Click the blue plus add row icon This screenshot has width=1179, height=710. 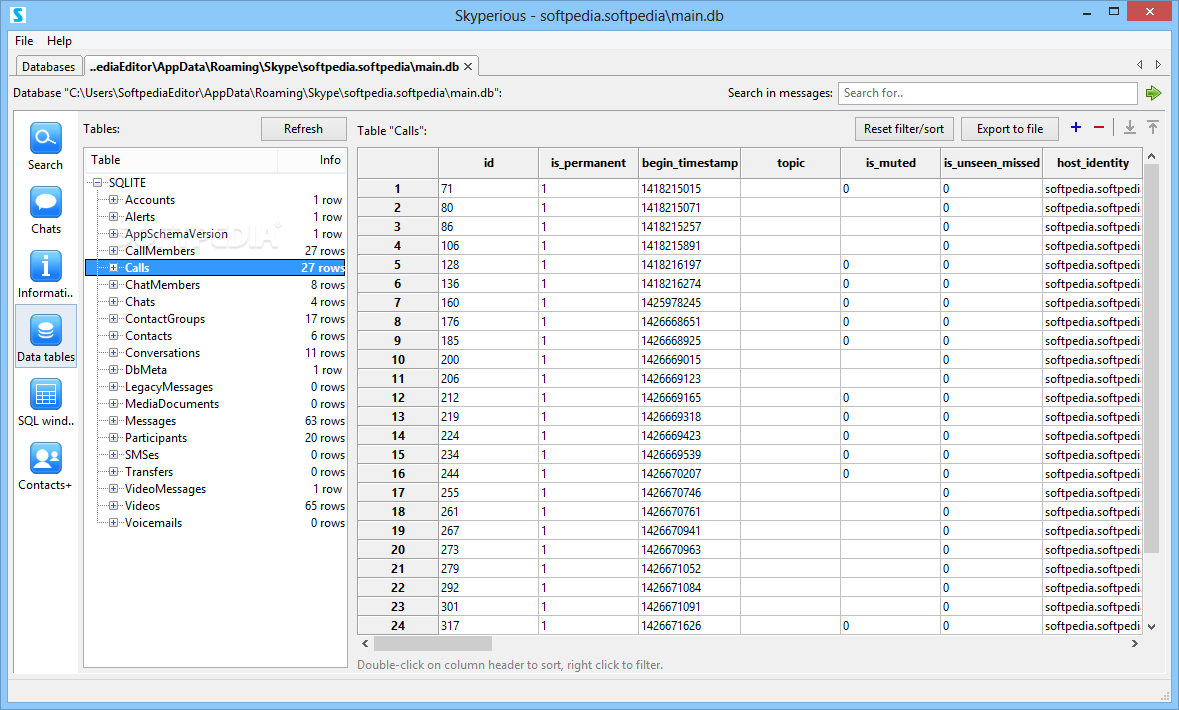click(1076, 128)
